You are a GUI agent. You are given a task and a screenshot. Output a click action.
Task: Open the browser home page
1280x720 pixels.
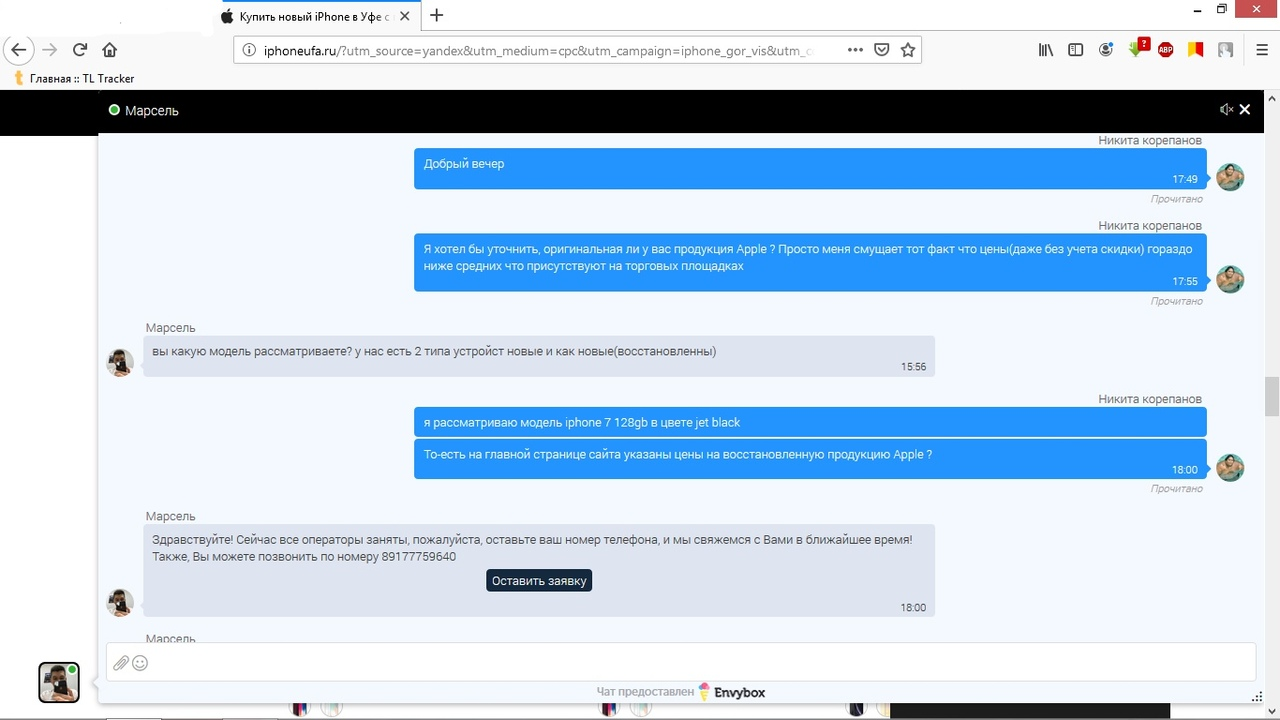coord(110,50)
